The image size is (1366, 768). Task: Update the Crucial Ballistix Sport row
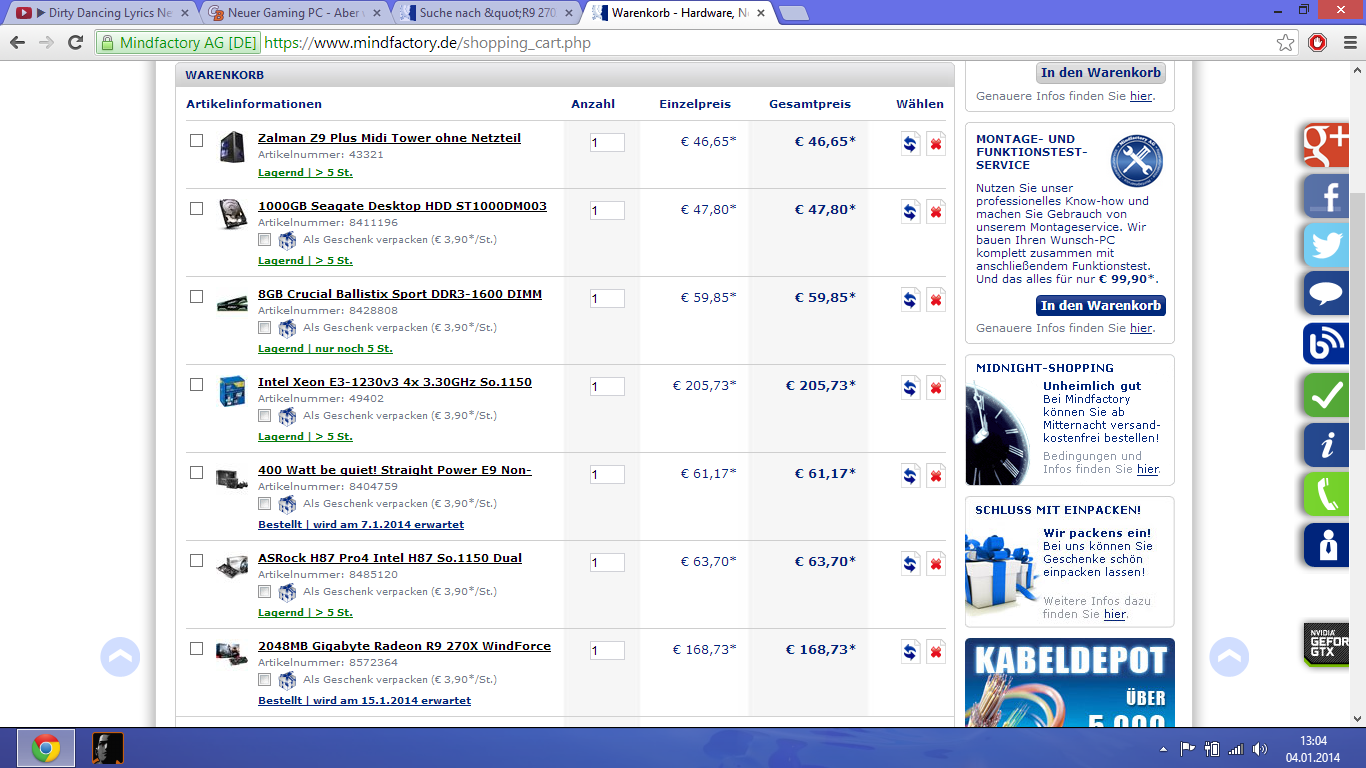point(910,299)
